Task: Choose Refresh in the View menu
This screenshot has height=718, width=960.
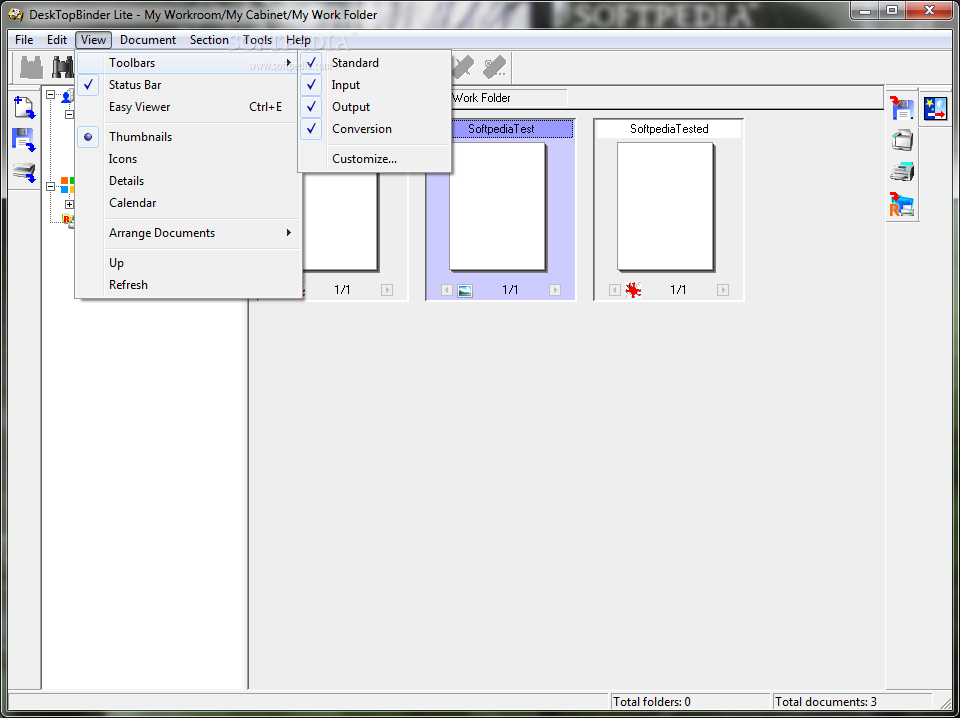Action: (x=189, y=285)
